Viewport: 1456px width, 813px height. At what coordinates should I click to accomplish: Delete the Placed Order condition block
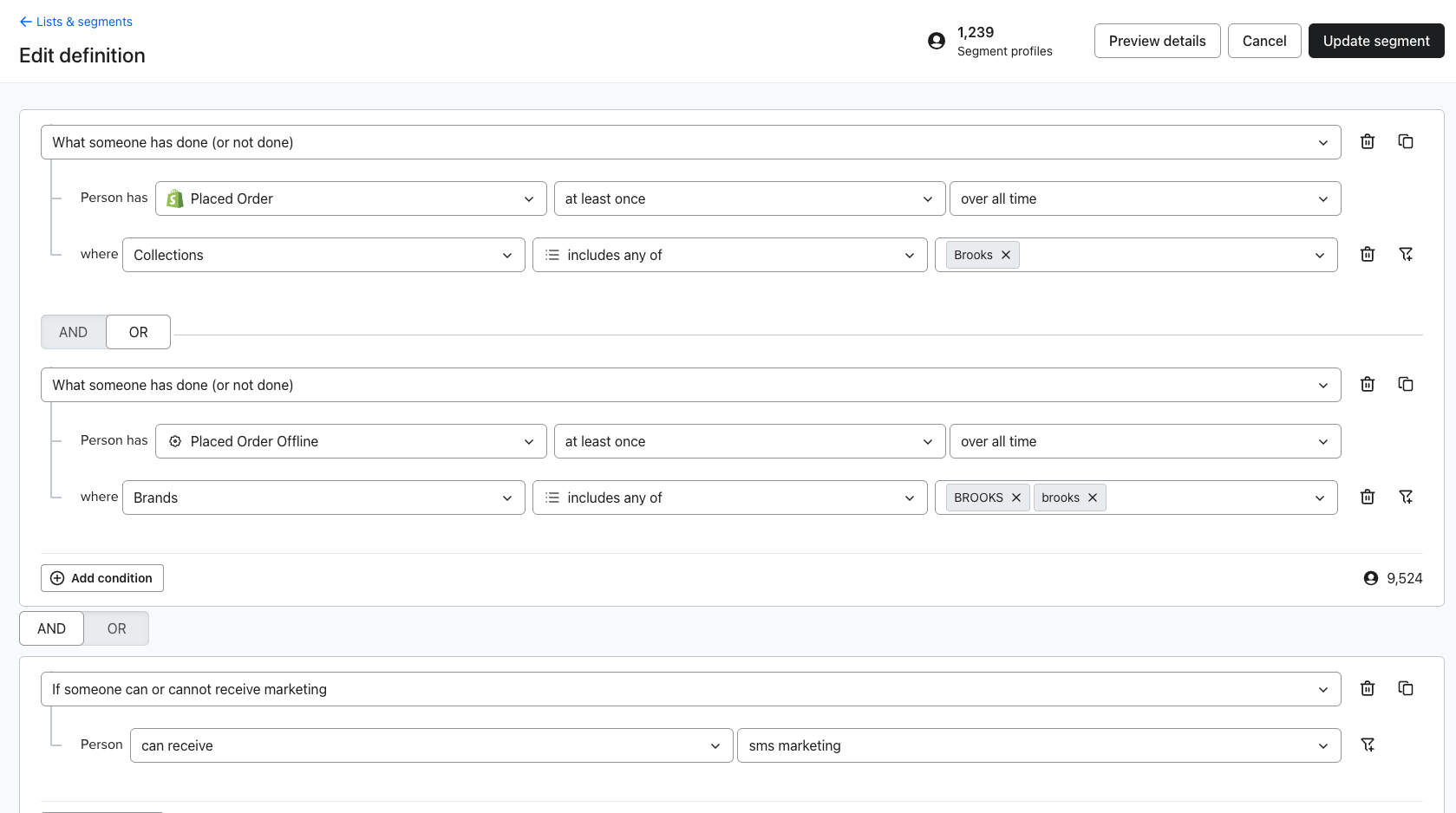pyautogui.click(x=1368, y=141)
